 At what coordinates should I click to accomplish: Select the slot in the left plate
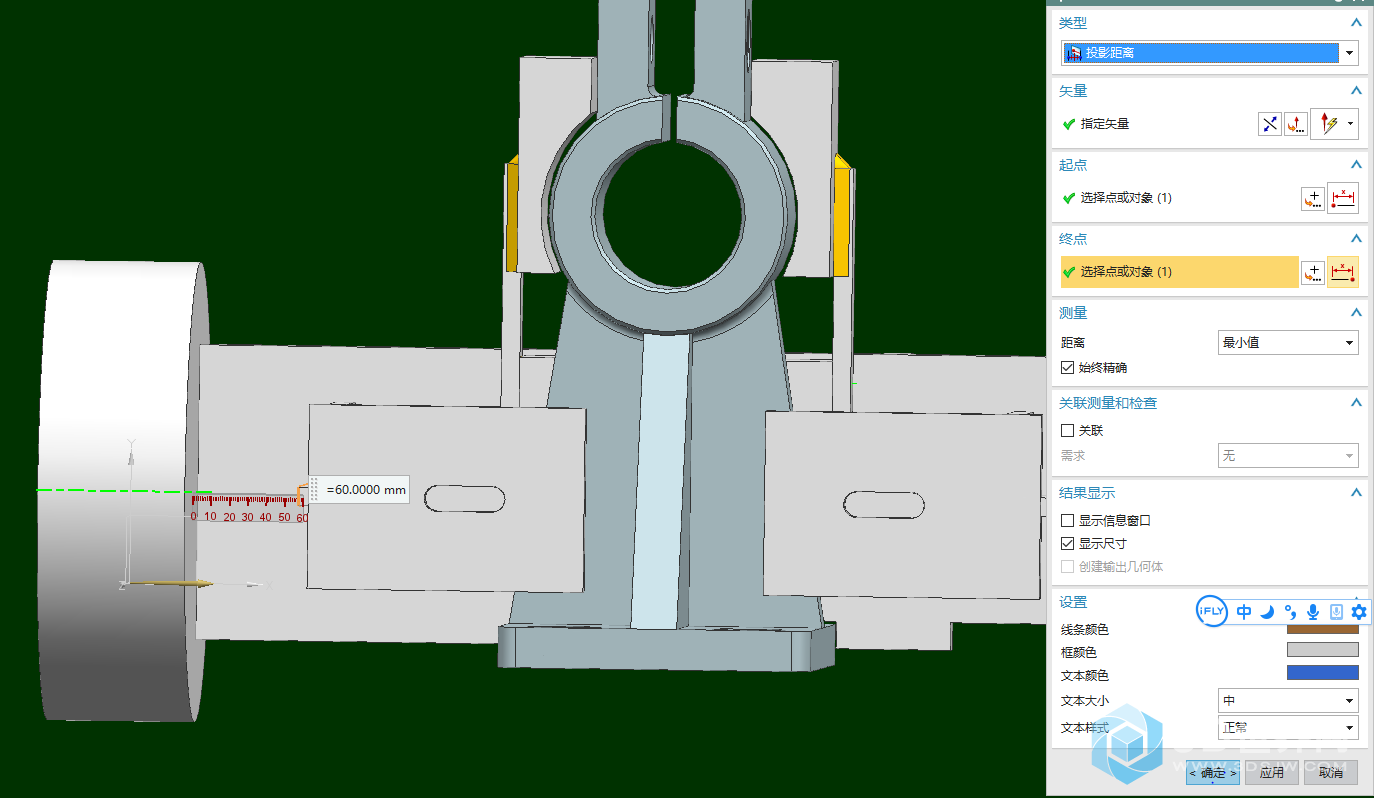[x=465, y=498]
